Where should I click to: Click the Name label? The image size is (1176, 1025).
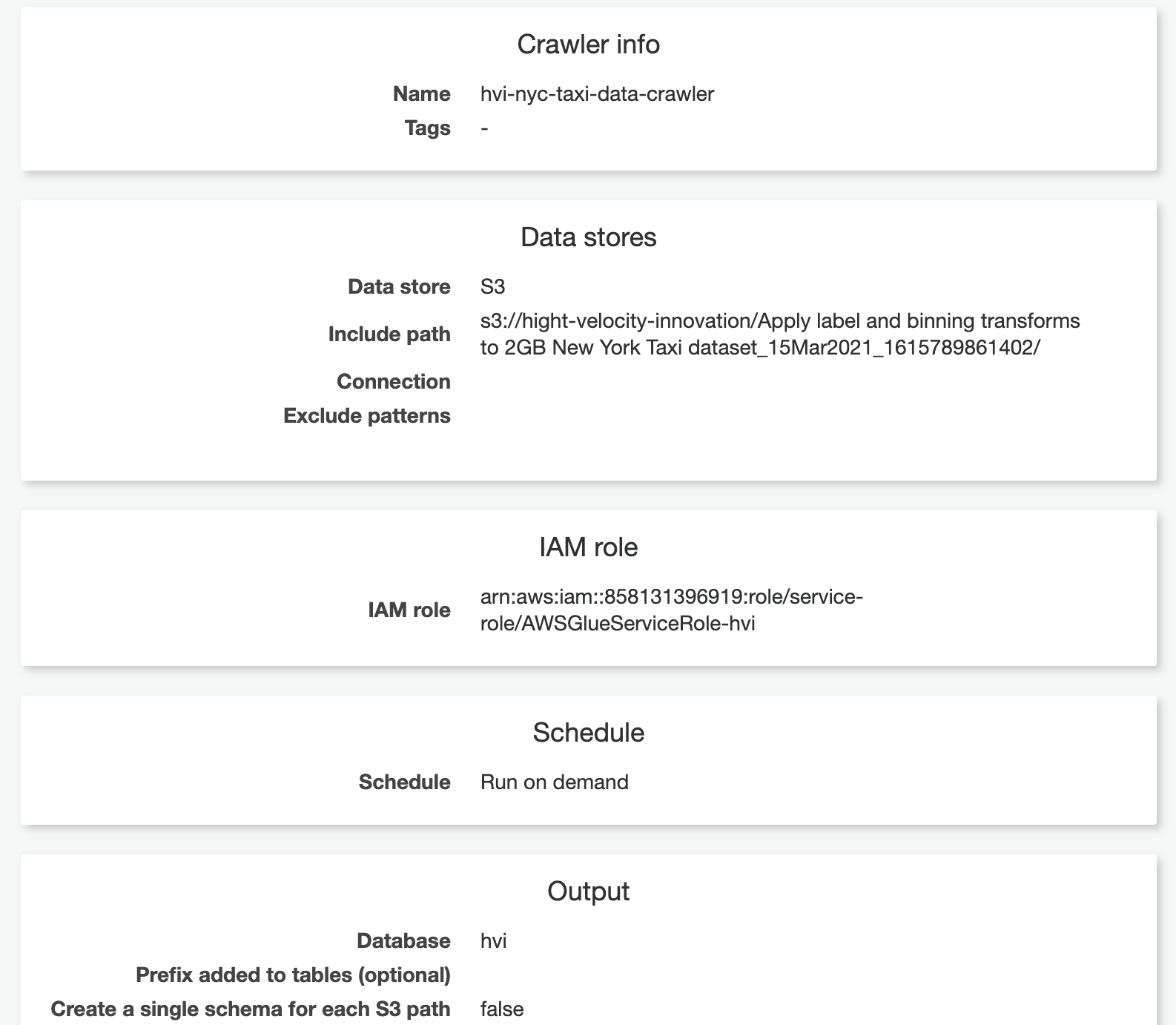421,94
